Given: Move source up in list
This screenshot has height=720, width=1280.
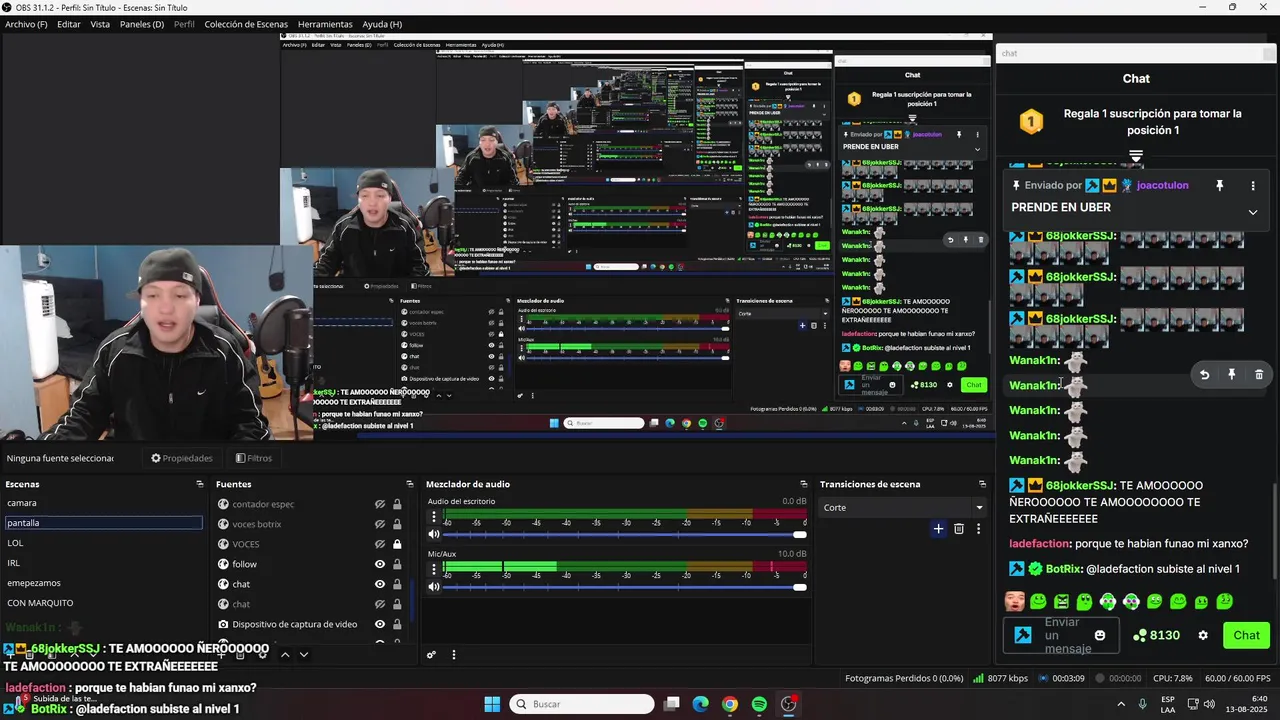Looking at the screenshot, I should point(285,655).
